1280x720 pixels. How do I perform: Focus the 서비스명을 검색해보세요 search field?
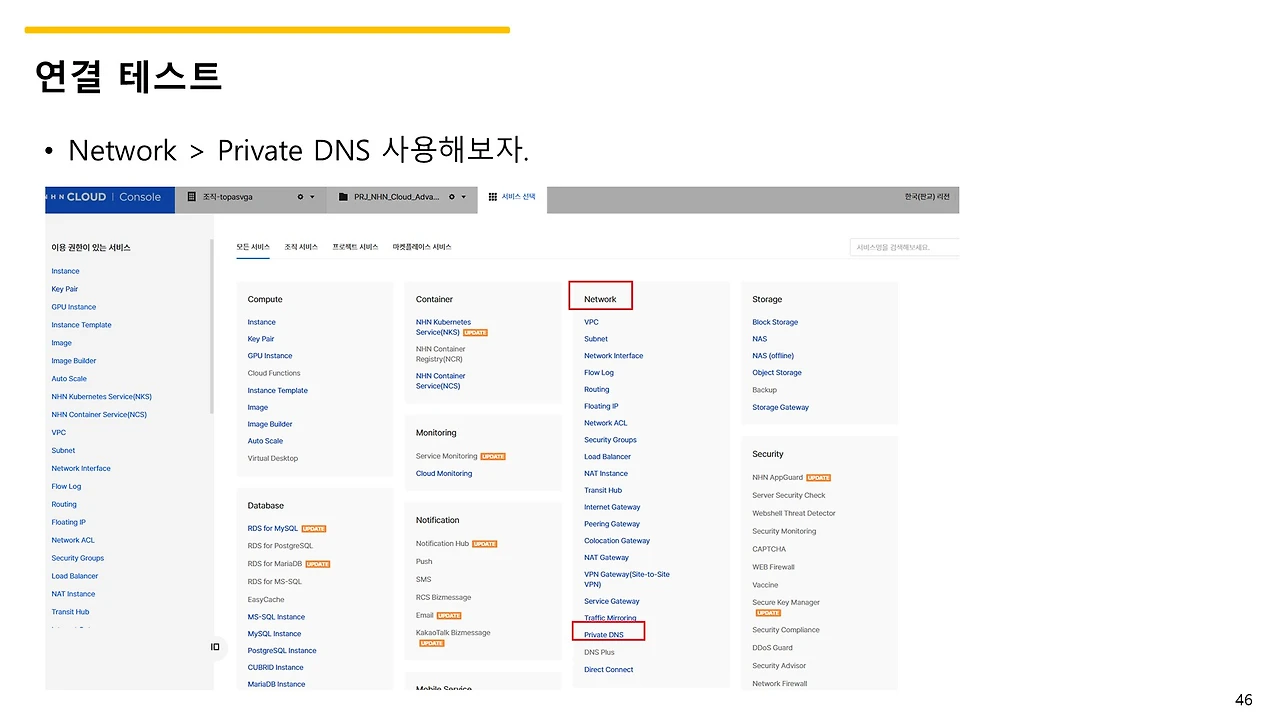click(904, 247)
